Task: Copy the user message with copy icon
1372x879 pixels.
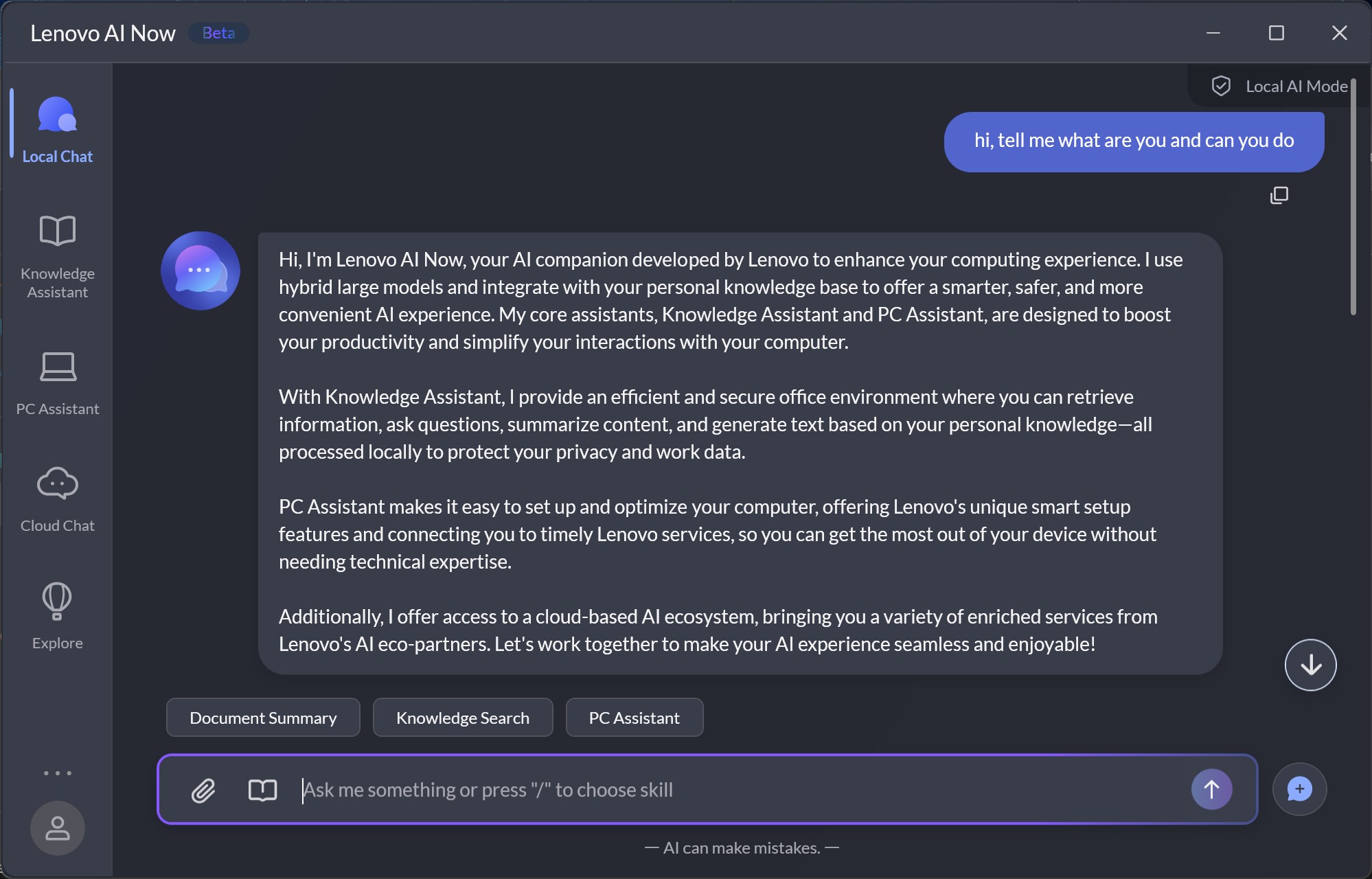Action: [1279, 196]
